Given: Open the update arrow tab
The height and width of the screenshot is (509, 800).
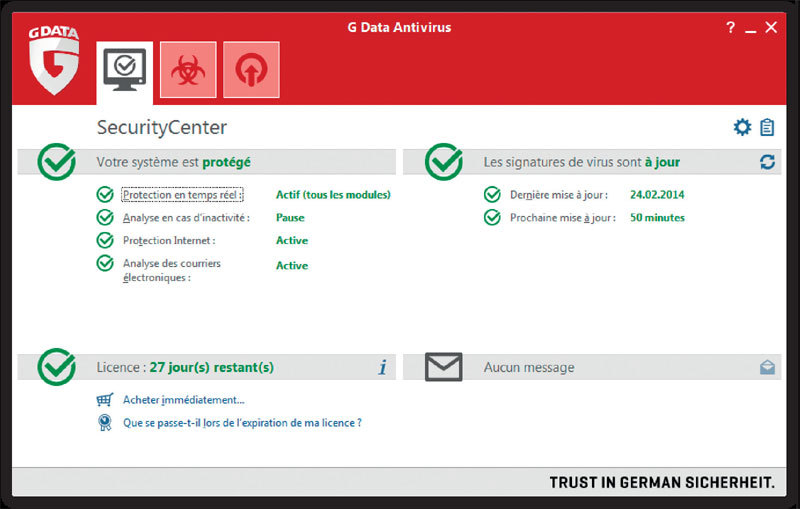Looking at the screenshot, I should click(x=252, y=69).
